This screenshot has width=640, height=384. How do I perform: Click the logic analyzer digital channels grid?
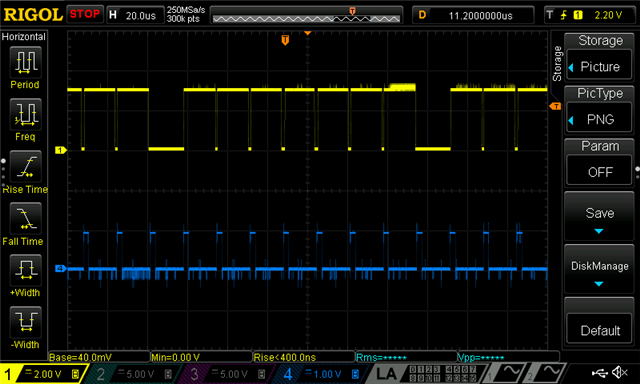click(443, 374)
